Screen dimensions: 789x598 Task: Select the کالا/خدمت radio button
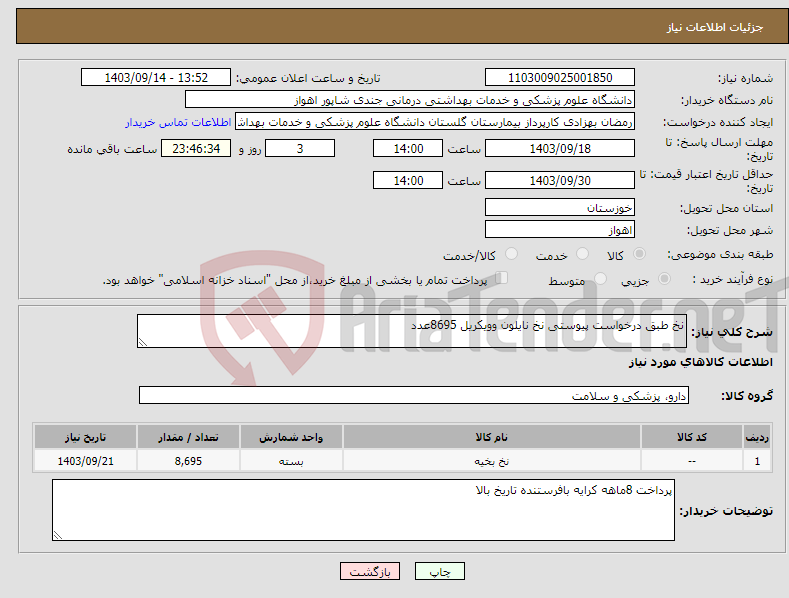(x=511, y=254)
